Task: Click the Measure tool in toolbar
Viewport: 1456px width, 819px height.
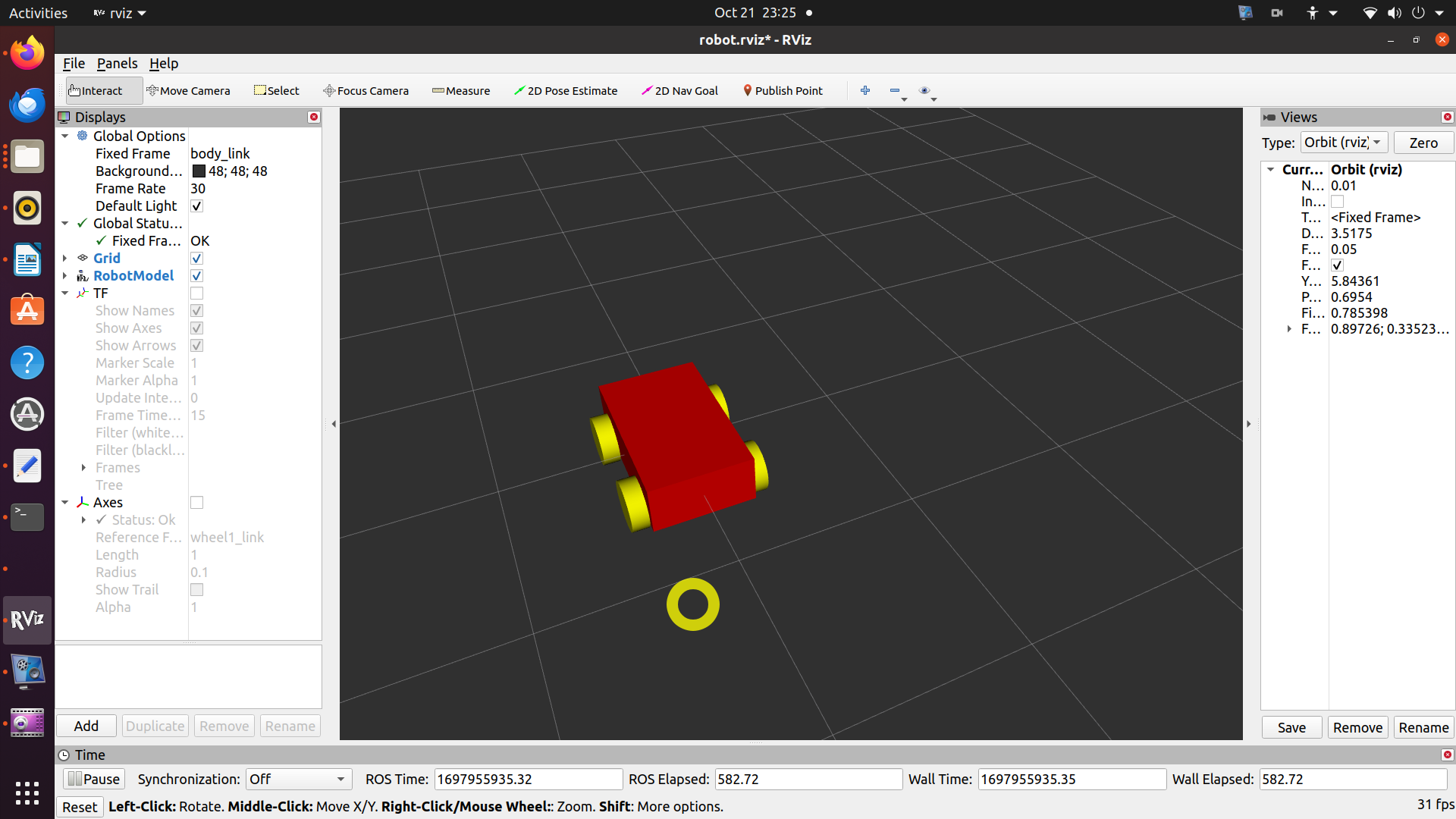Action: point(460,91)
